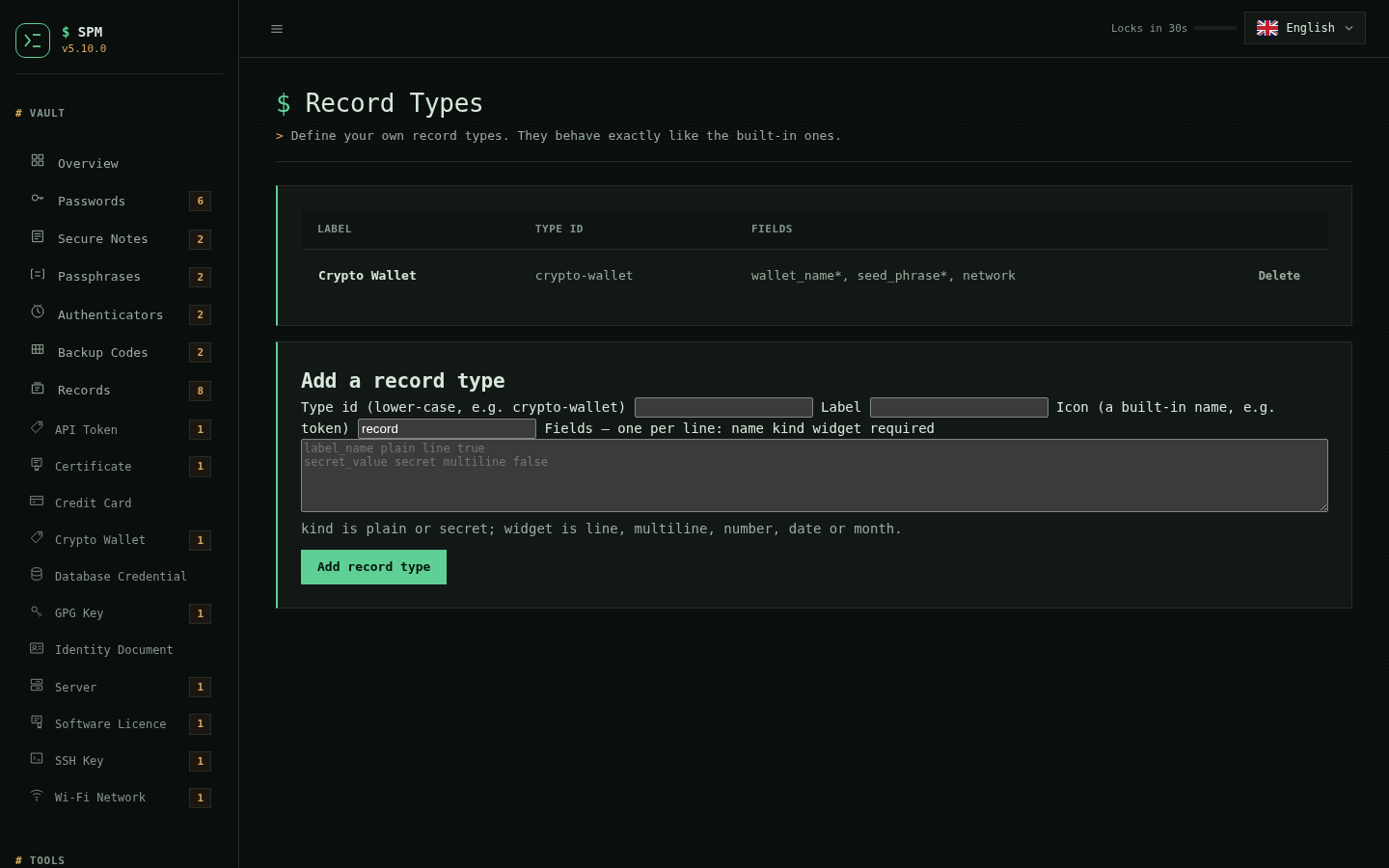Click the Fields definition textarea
The height and width of the screenshot is (868, 1389).
[814, 475]
